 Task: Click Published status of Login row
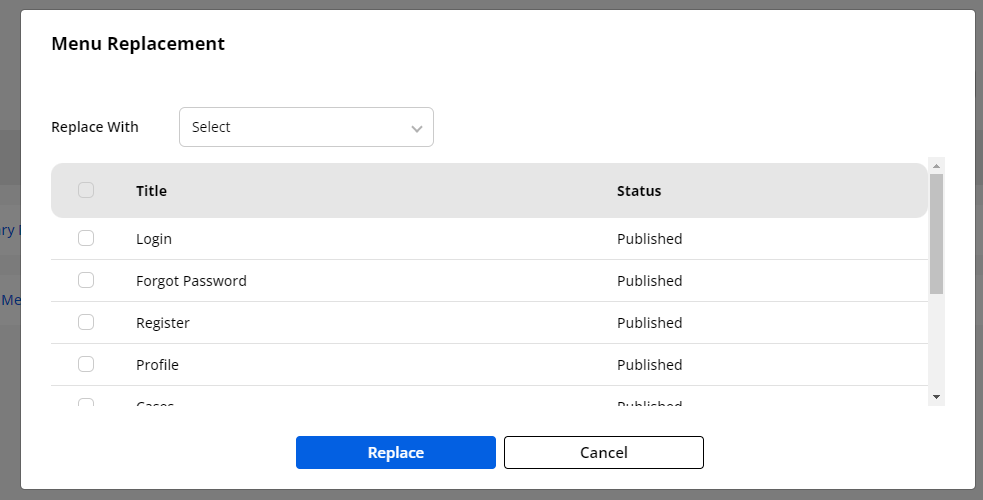tap(649, 239)
